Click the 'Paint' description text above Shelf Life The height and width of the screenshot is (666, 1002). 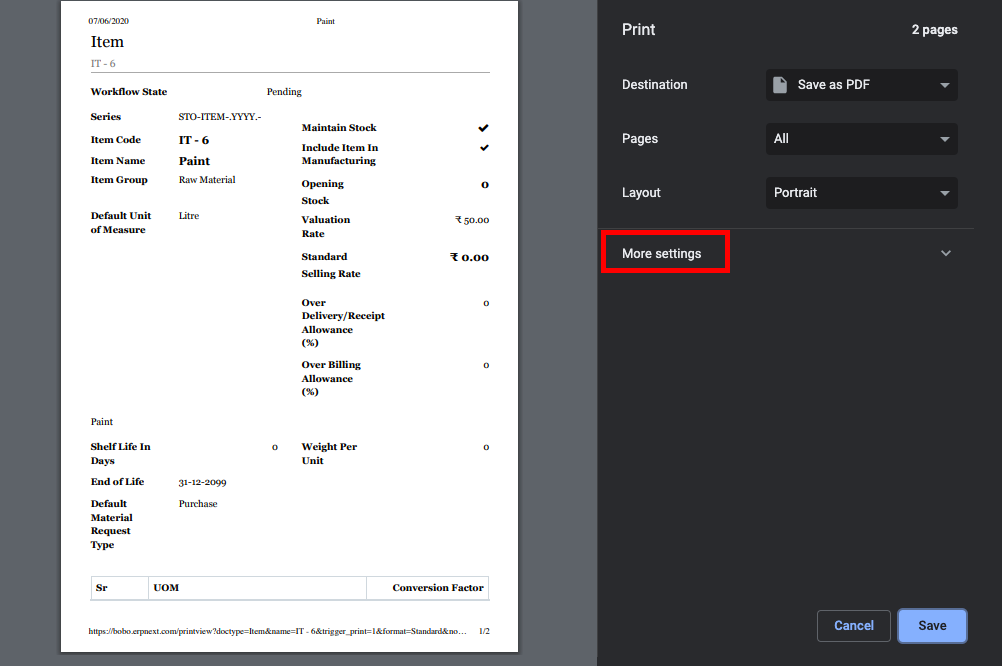[102, 422]
